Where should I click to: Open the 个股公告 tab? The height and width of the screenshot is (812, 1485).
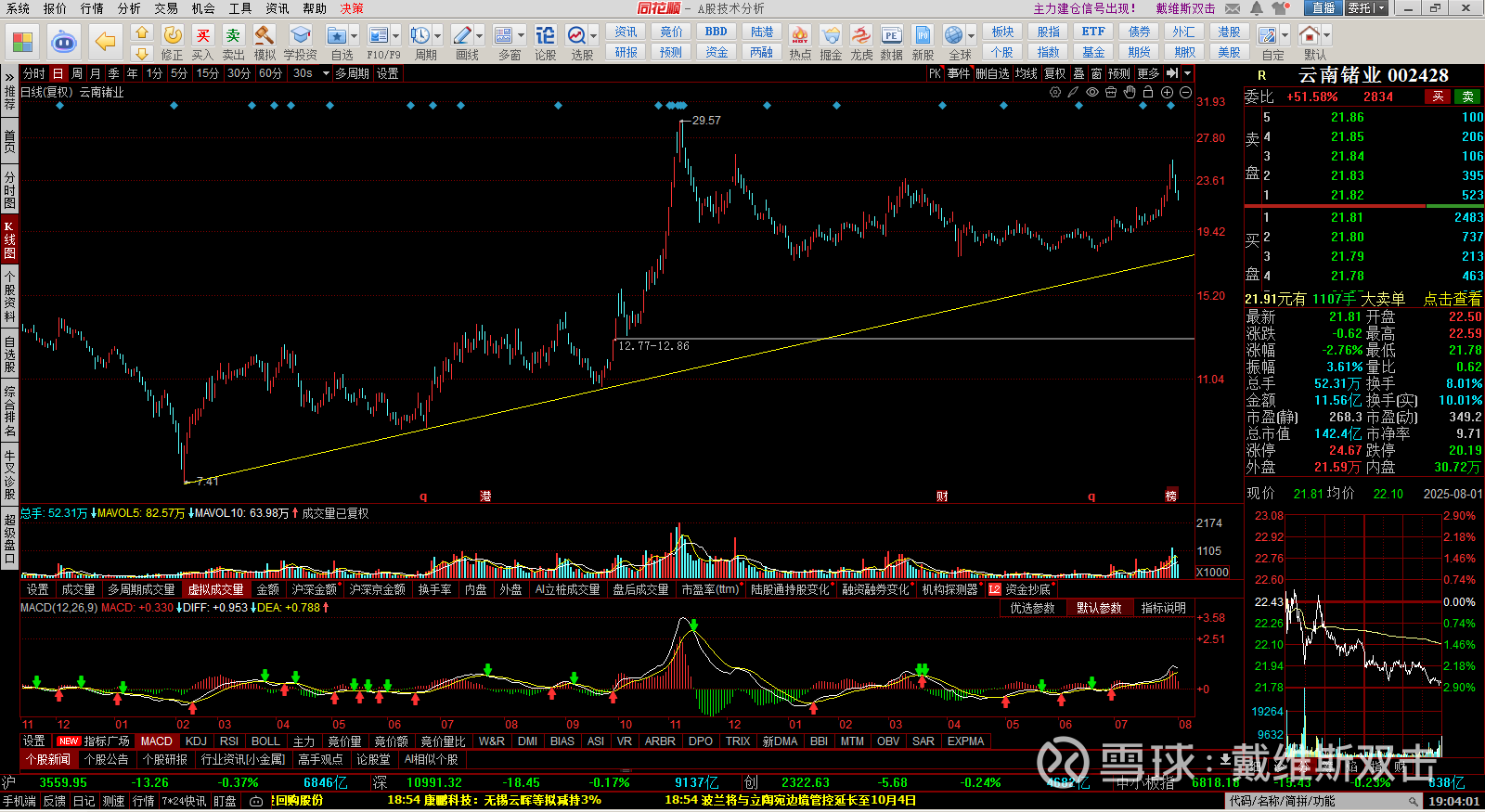point(107,759)
